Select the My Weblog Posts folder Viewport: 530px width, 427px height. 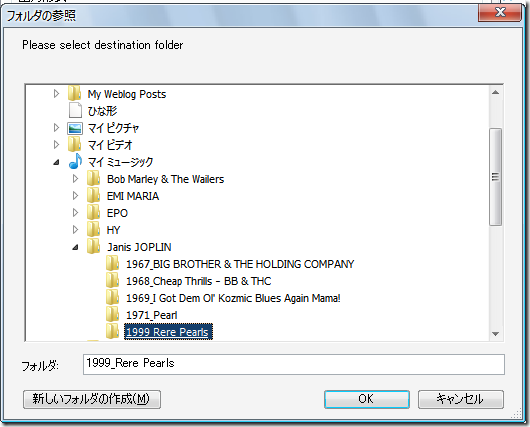[127, 94]
